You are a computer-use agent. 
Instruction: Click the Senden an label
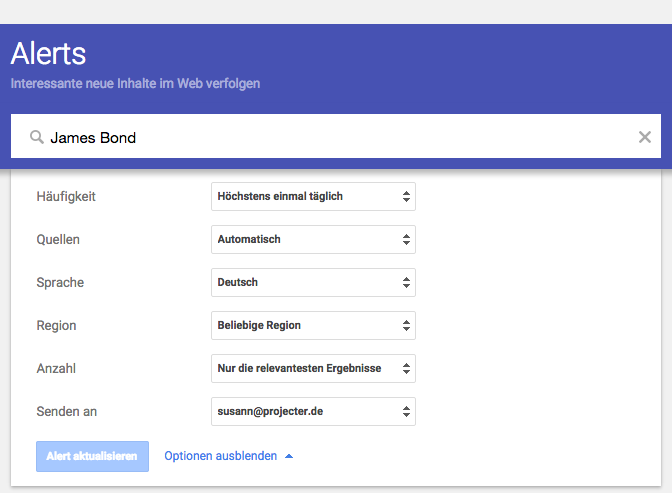tap(66, 412)
